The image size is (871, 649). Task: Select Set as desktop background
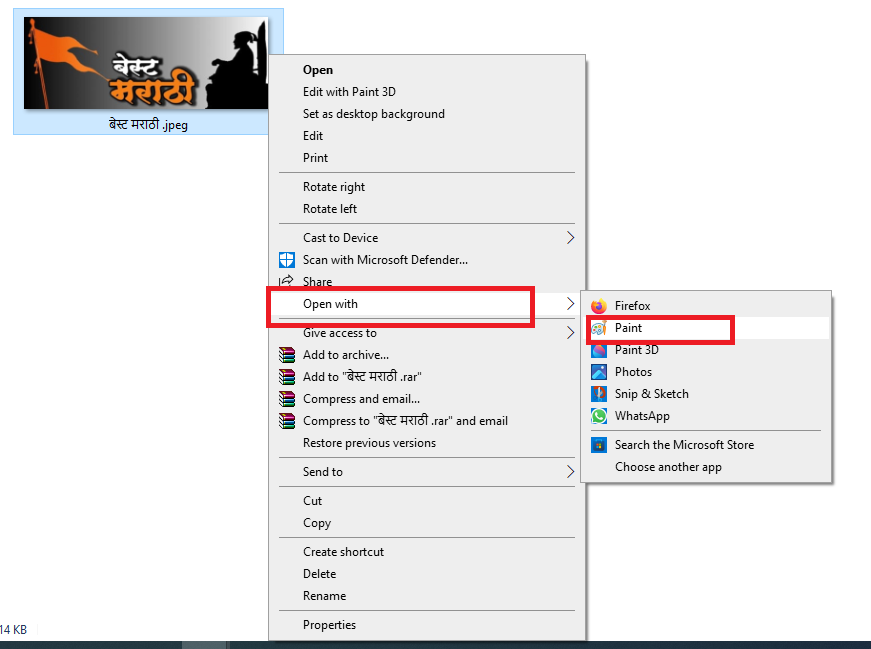(x=373, y=114)
